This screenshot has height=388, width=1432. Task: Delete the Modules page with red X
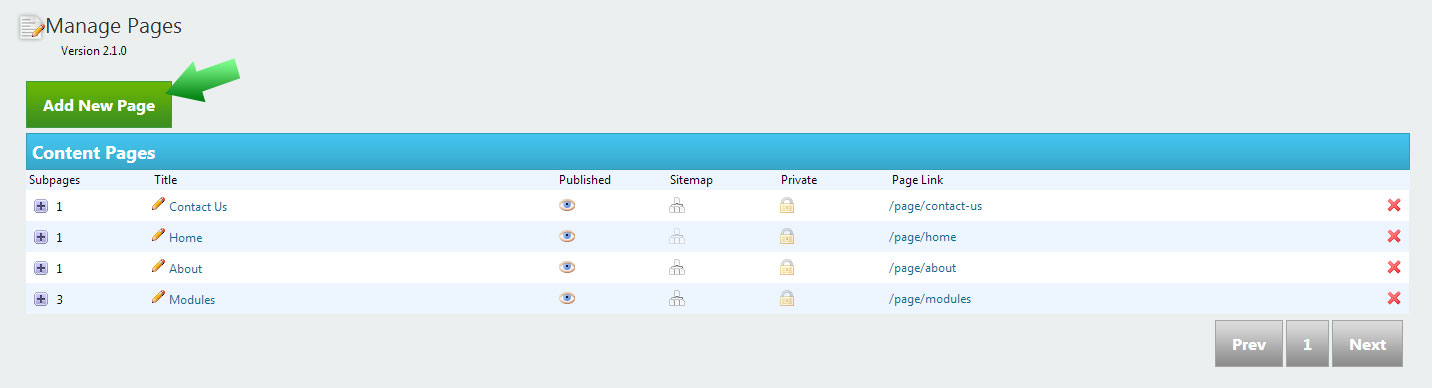tap(1394, 298)
